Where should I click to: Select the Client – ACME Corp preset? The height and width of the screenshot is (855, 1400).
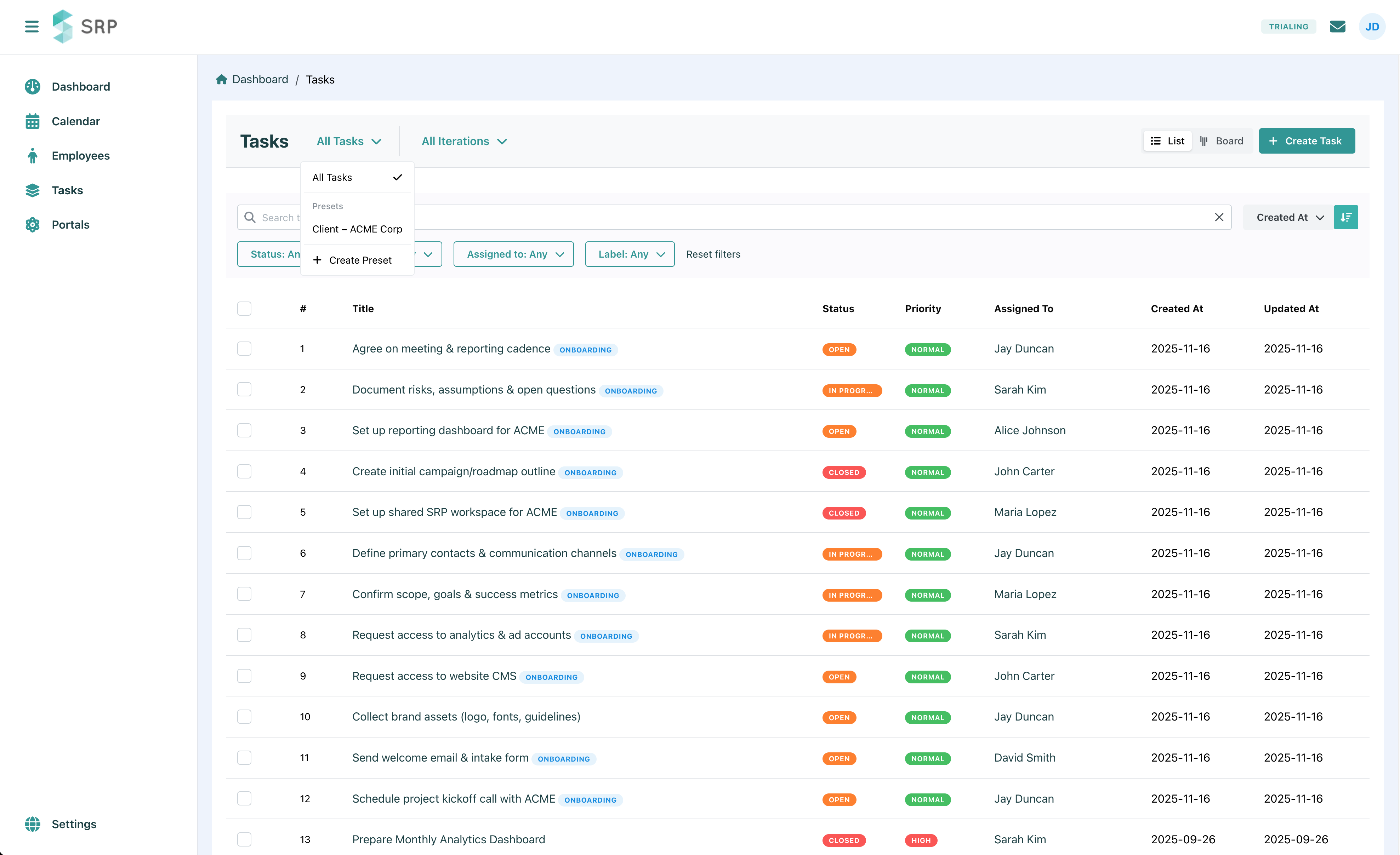click(x=357, y=229)
